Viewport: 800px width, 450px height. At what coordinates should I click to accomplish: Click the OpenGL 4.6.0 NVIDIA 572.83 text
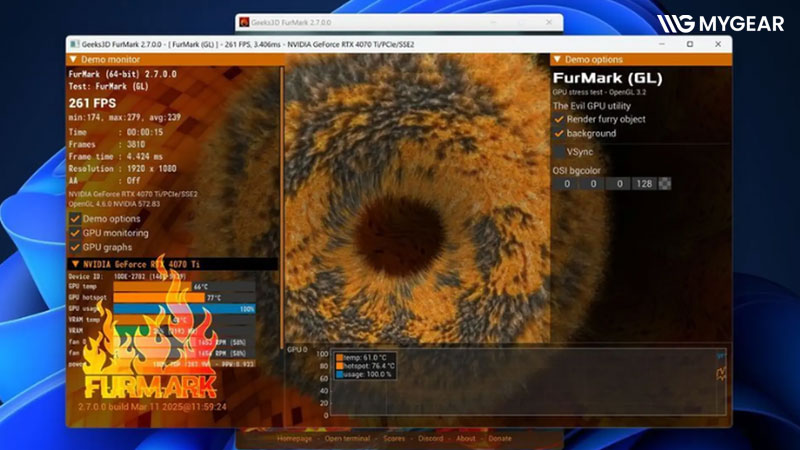coord(114,204)
